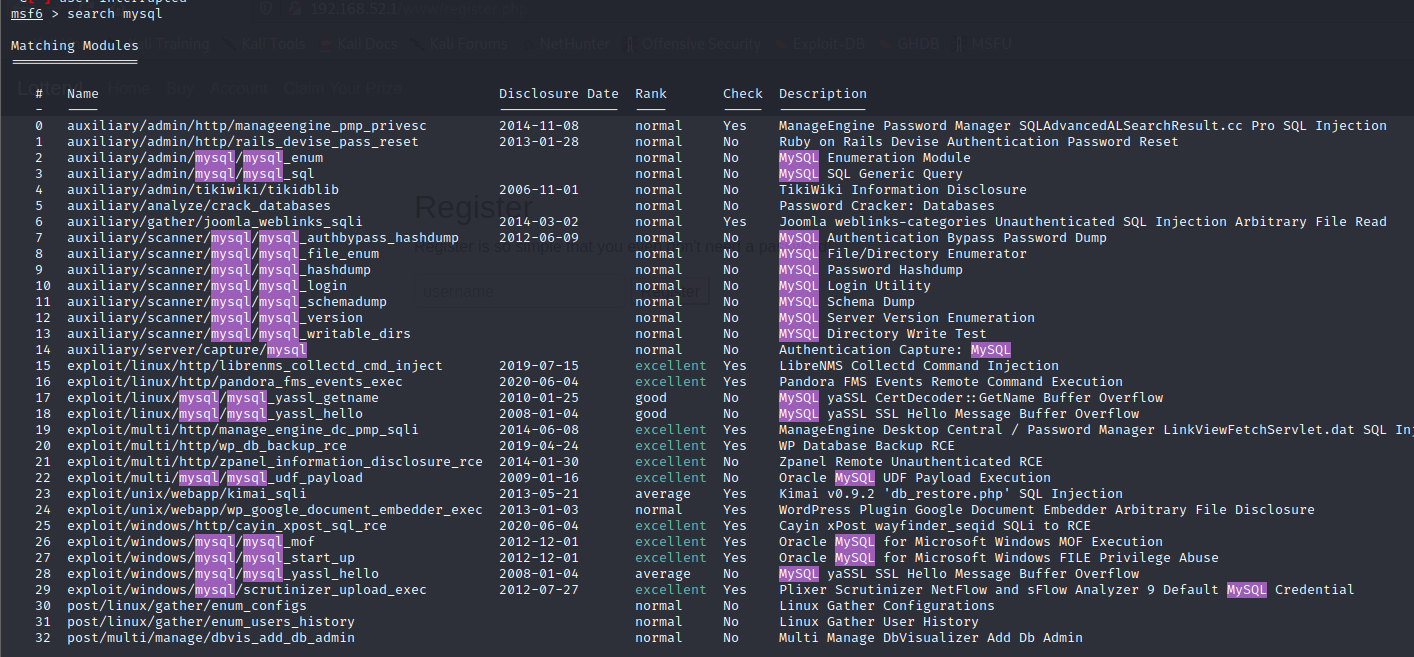
Task: Select module exploit/windows/mysql/mysql_start_up
Action: [211, 558]
